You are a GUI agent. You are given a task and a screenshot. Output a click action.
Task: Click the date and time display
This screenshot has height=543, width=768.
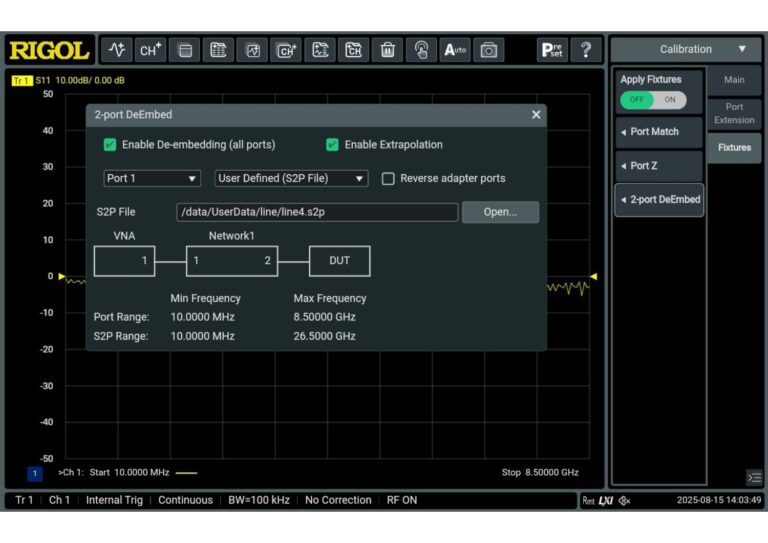[719, 500]
